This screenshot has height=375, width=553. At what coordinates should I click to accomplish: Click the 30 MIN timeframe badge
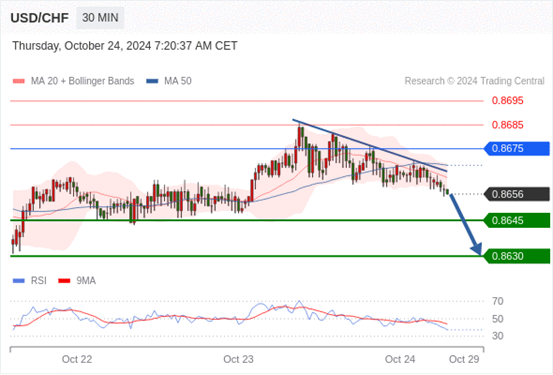click(x=100, y=17)
